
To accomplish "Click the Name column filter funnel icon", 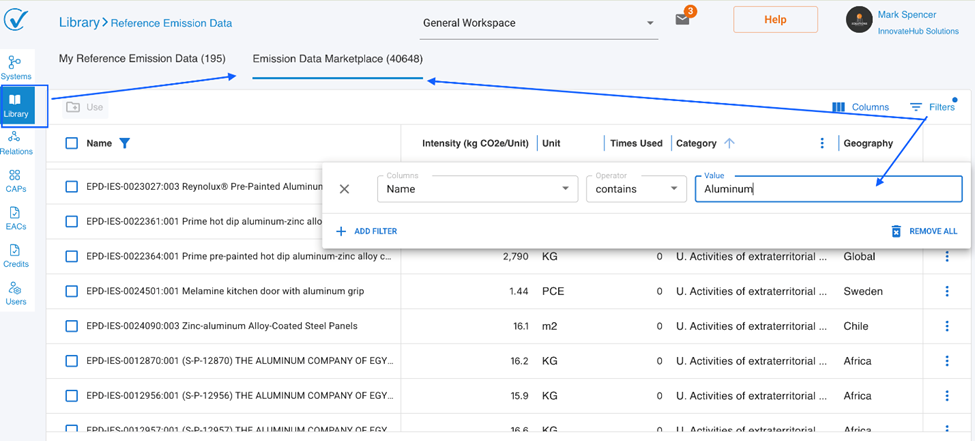I will [125, 143].
